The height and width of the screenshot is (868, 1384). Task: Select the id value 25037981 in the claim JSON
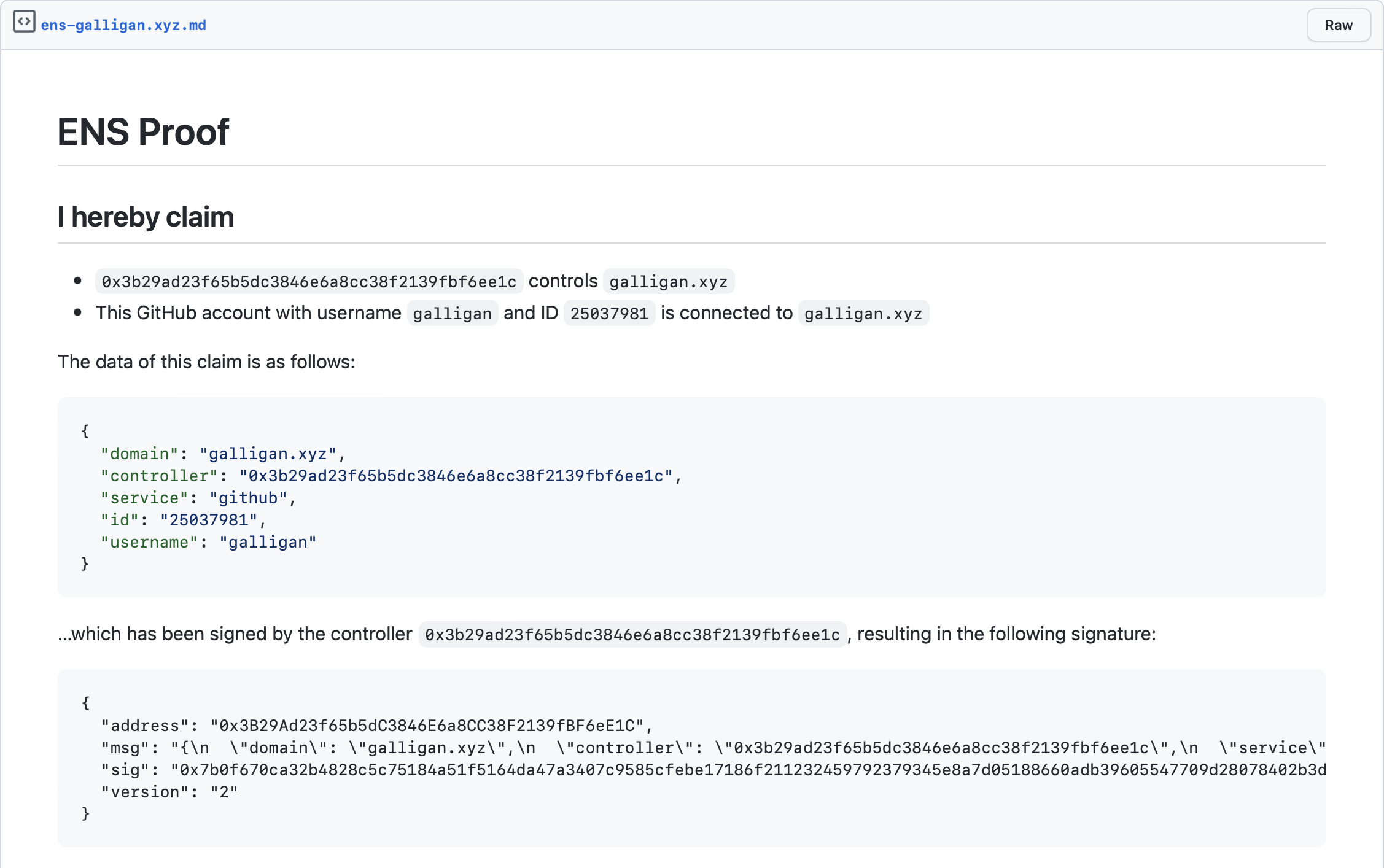click(212, 520)
